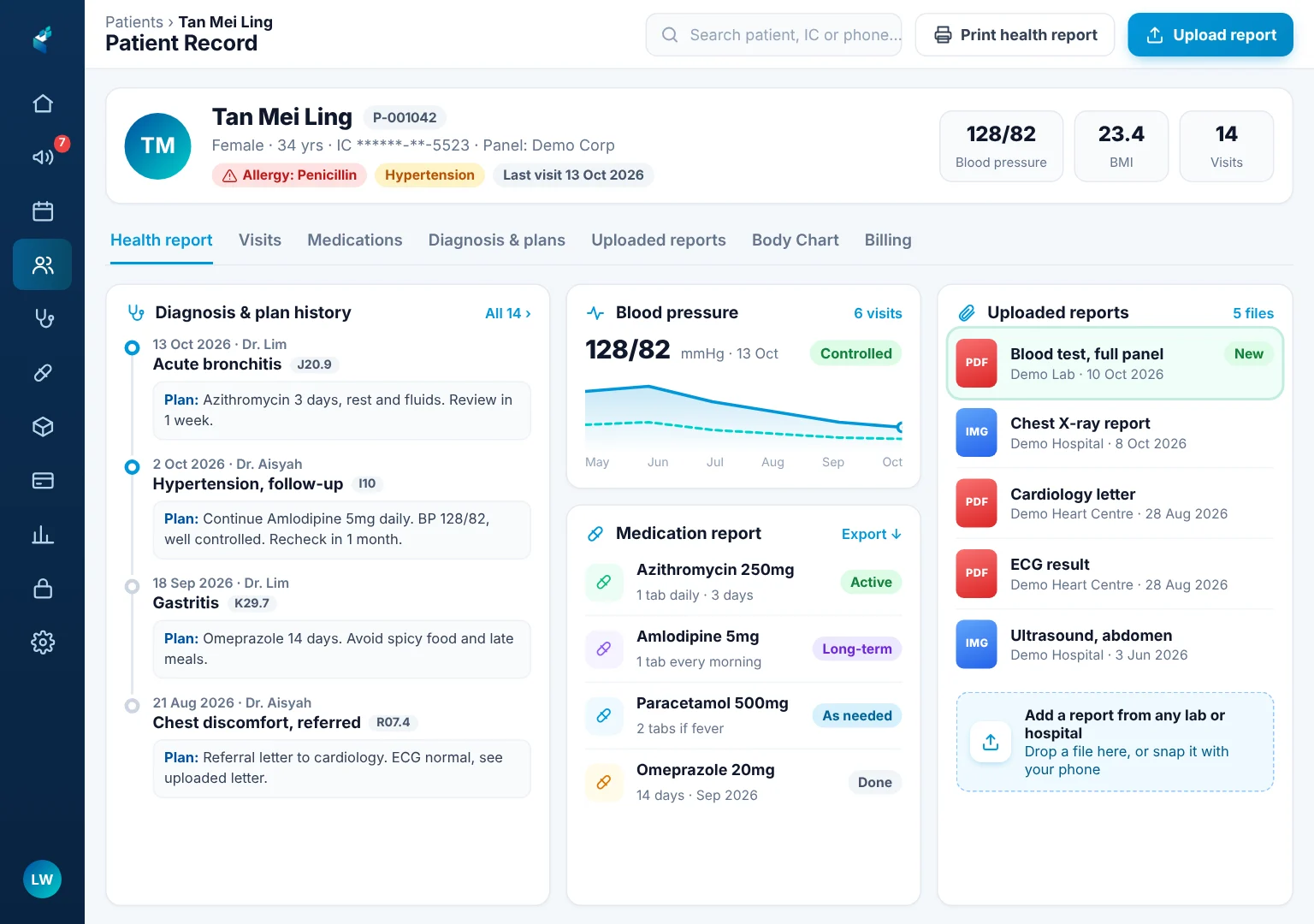The height and width of the screenshot is (924, 1314).
Task: Open the Billing tab
Action: coord(888,240)
